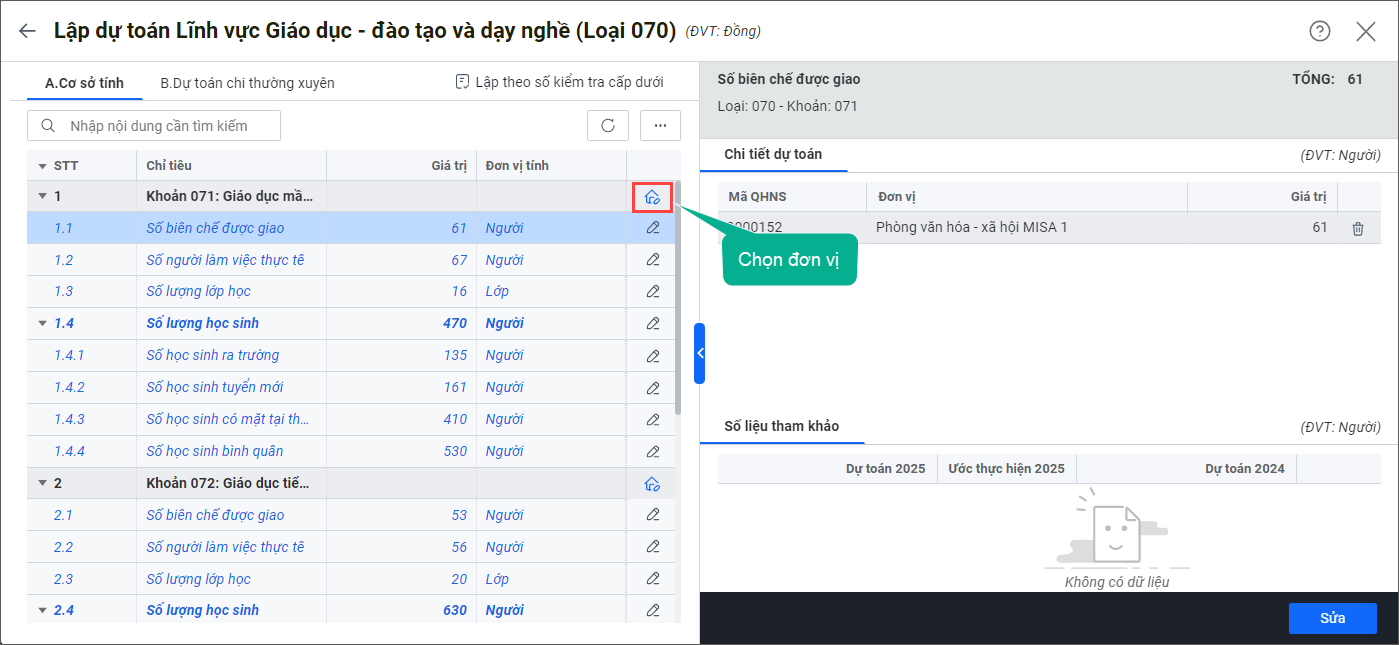Click the refresh button next to search
The height and width of the screenshot is (645, 1399).
[x=607, y=125]
